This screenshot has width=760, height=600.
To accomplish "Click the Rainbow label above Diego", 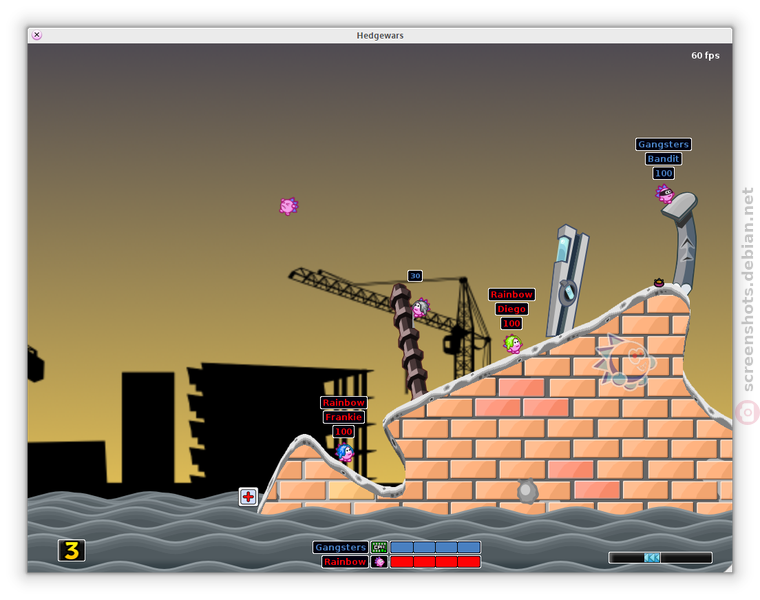I will click(x=512, y=295).
